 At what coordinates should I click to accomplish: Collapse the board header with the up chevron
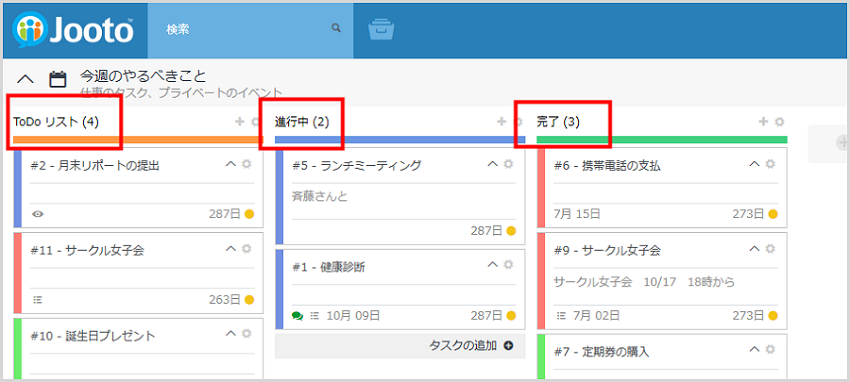25,79
